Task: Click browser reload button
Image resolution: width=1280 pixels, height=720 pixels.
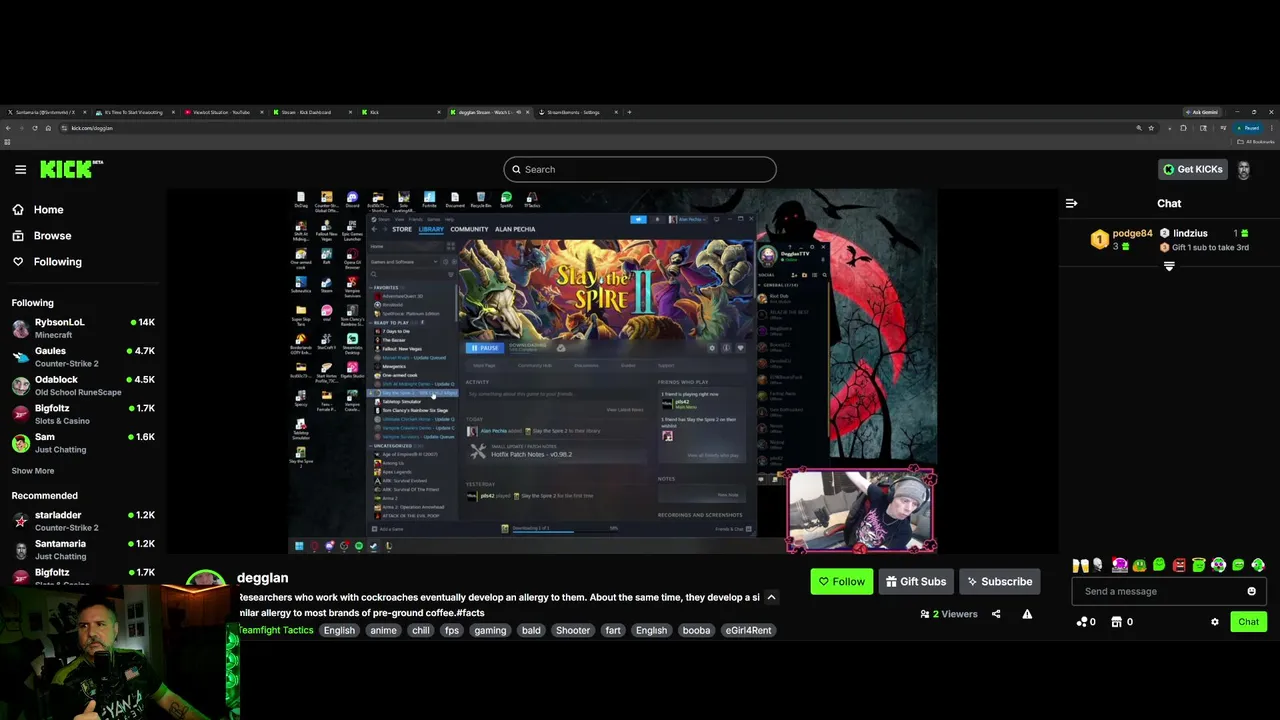Action: [34, 128]
